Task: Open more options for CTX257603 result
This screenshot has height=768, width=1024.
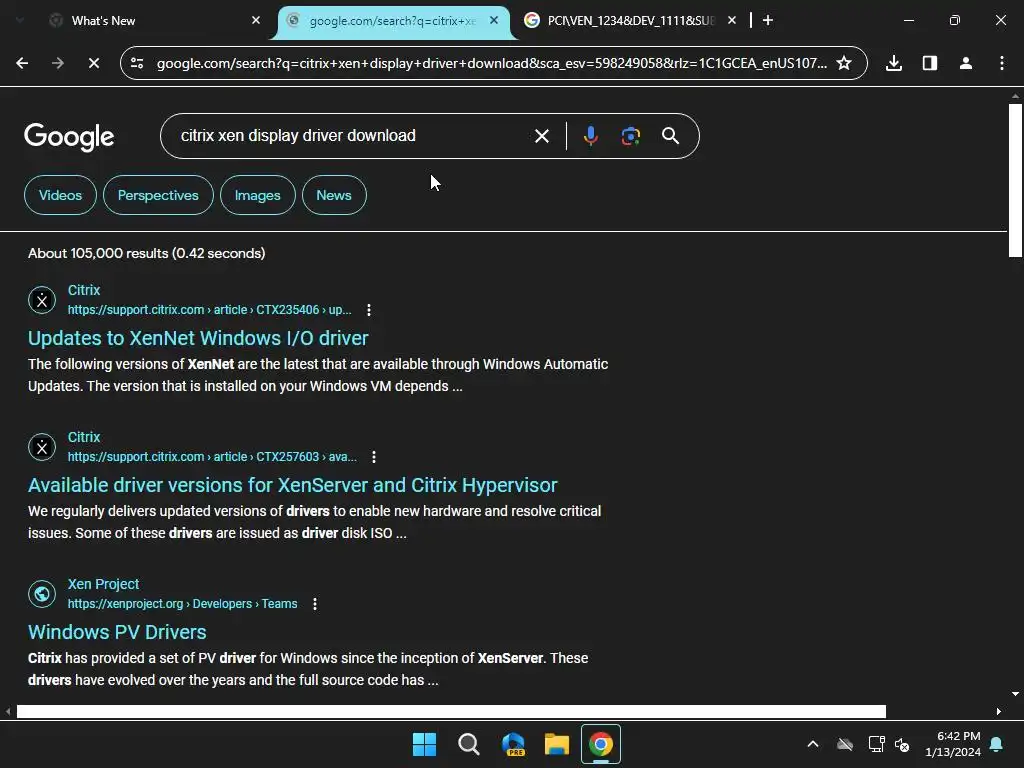Action: [x=374, y=457]
